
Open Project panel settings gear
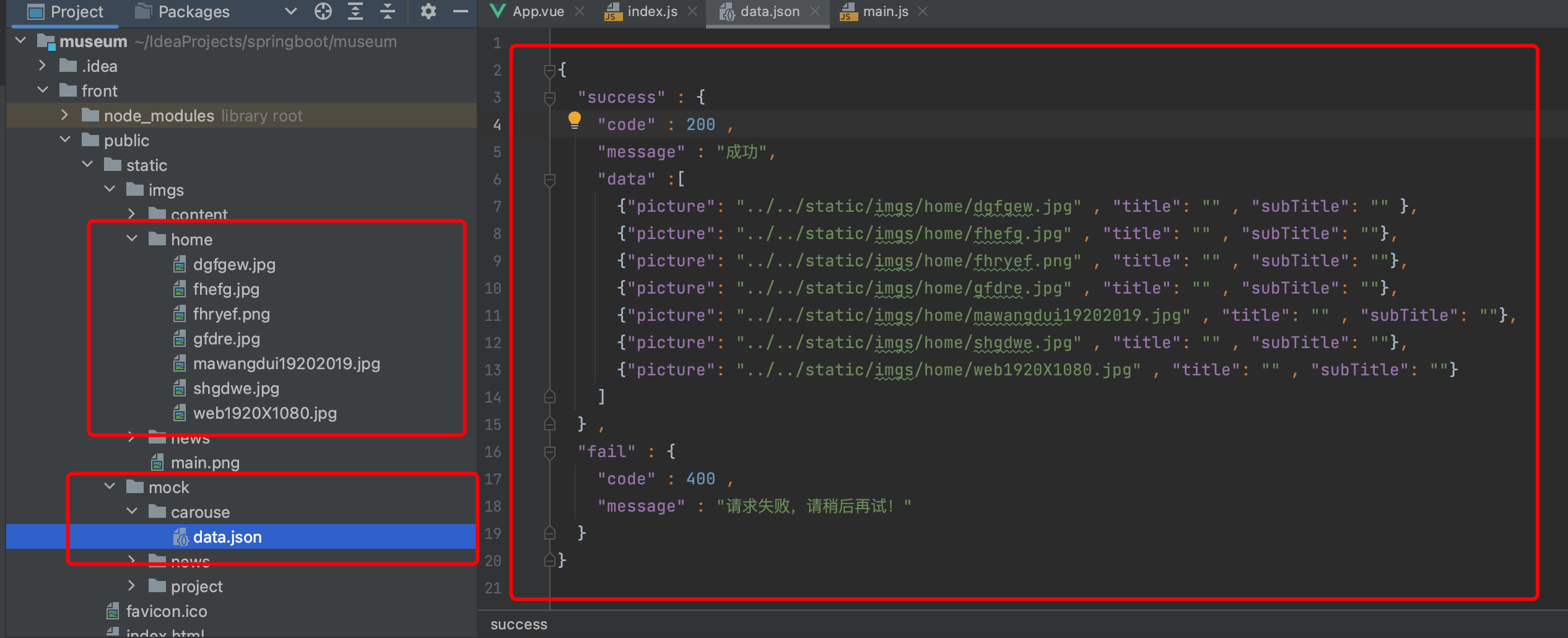tap(428, 11)
